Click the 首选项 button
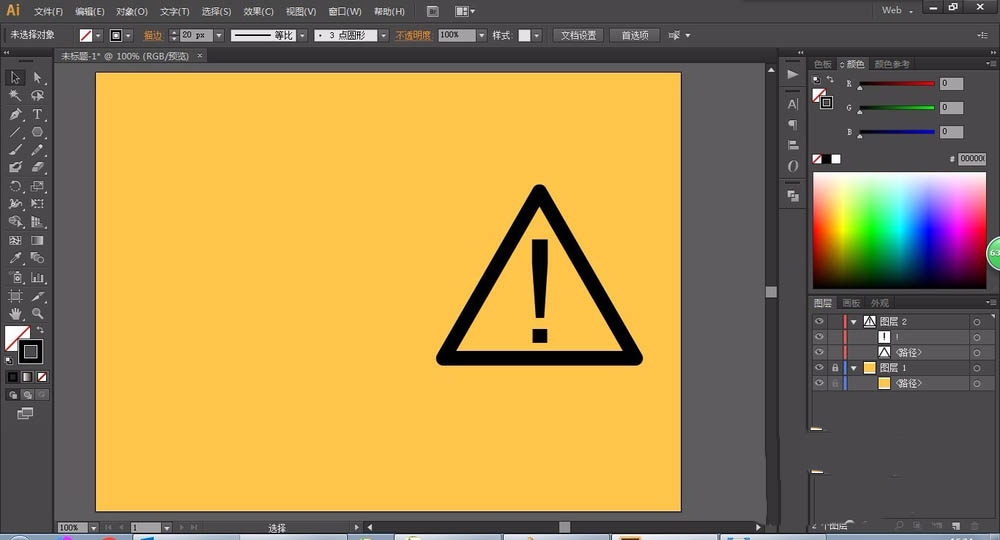Viewport: 1000px width, 540px height. click(634, 35)
